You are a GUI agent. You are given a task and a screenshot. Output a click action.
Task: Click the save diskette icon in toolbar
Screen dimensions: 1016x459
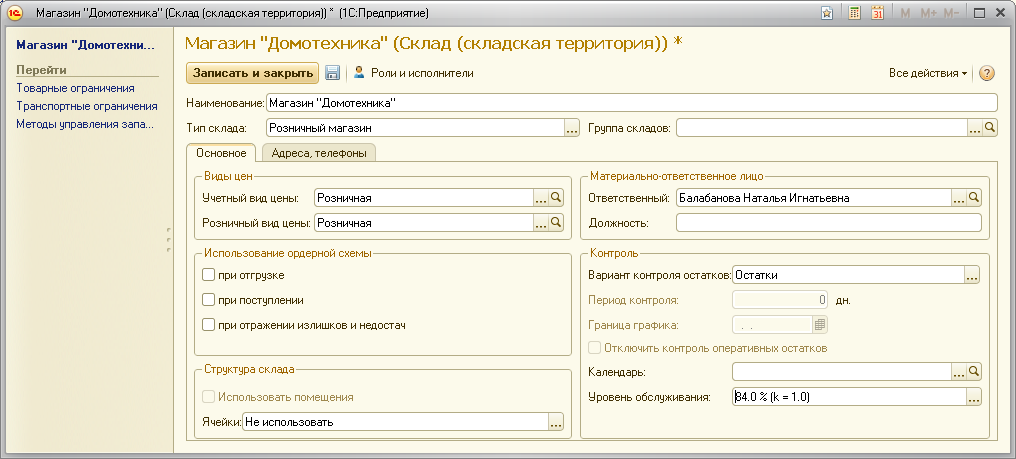click(x=332, y=73)
